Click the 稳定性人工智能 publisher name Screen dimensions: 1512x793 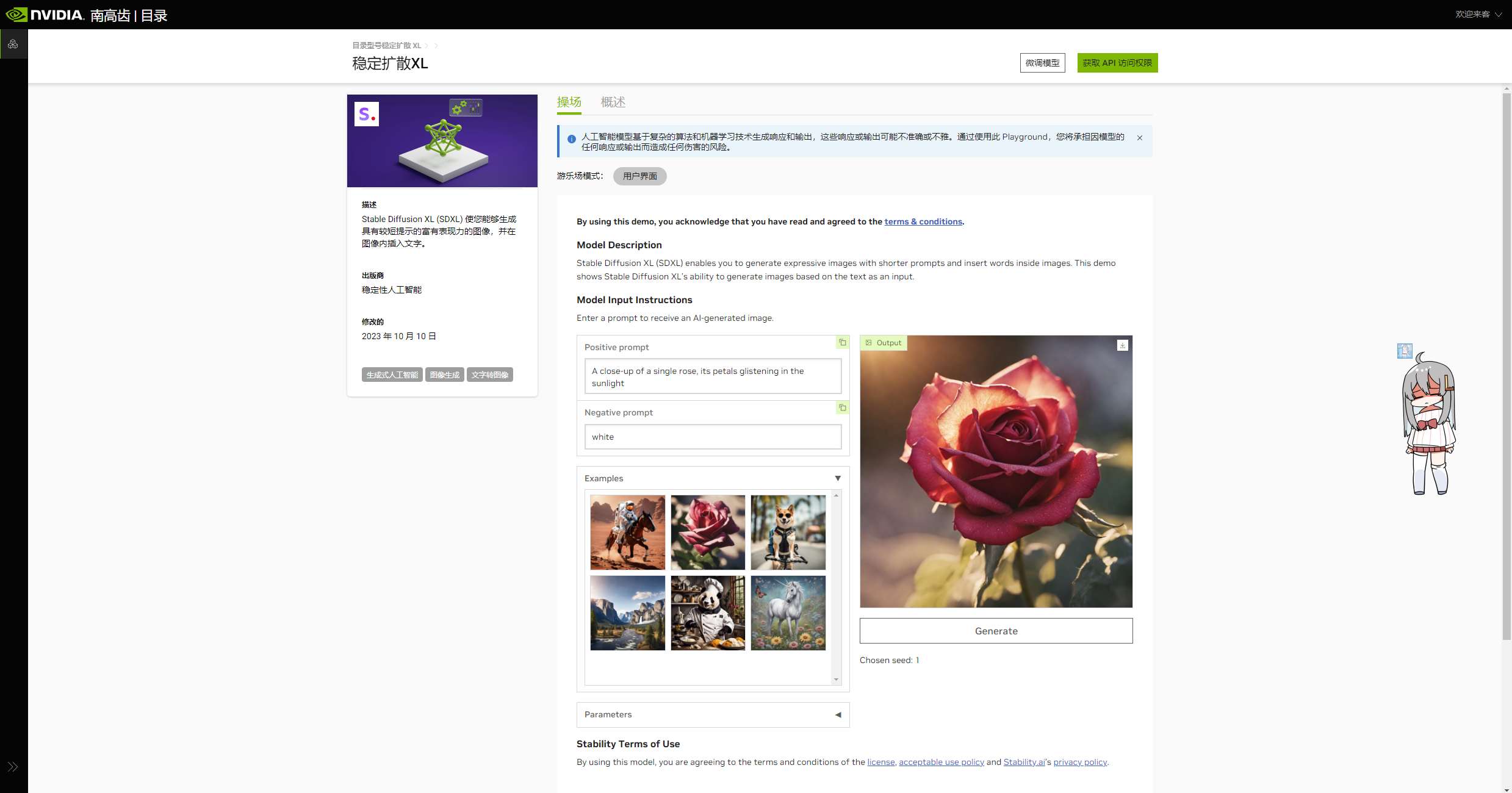(x=392, y=290)
